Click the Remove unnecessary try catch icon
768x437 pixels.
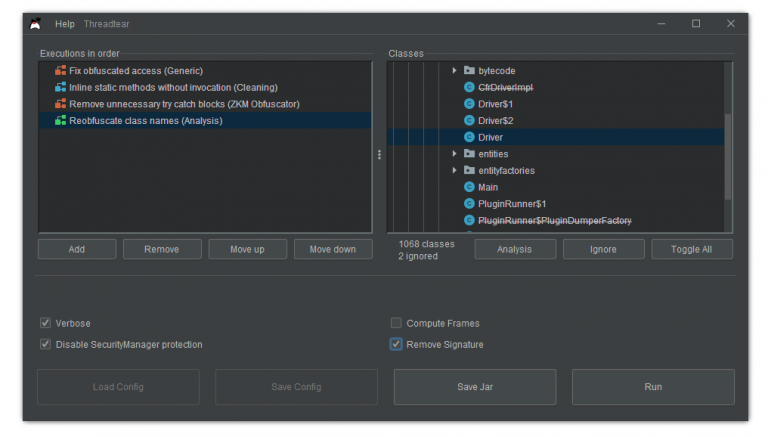[60, 104]
